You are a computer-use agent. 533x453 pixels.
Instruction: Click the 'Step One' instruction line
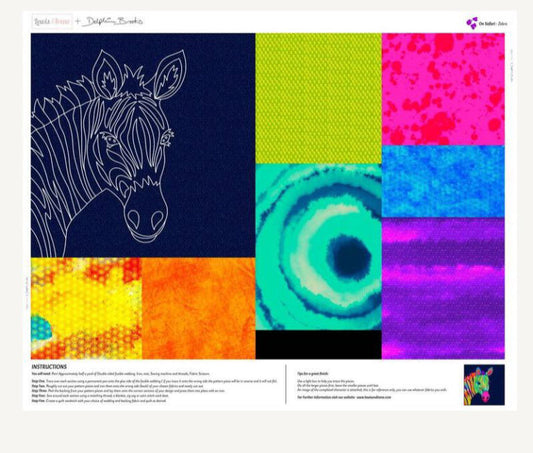pyautogui.click(x=154, y=381)
